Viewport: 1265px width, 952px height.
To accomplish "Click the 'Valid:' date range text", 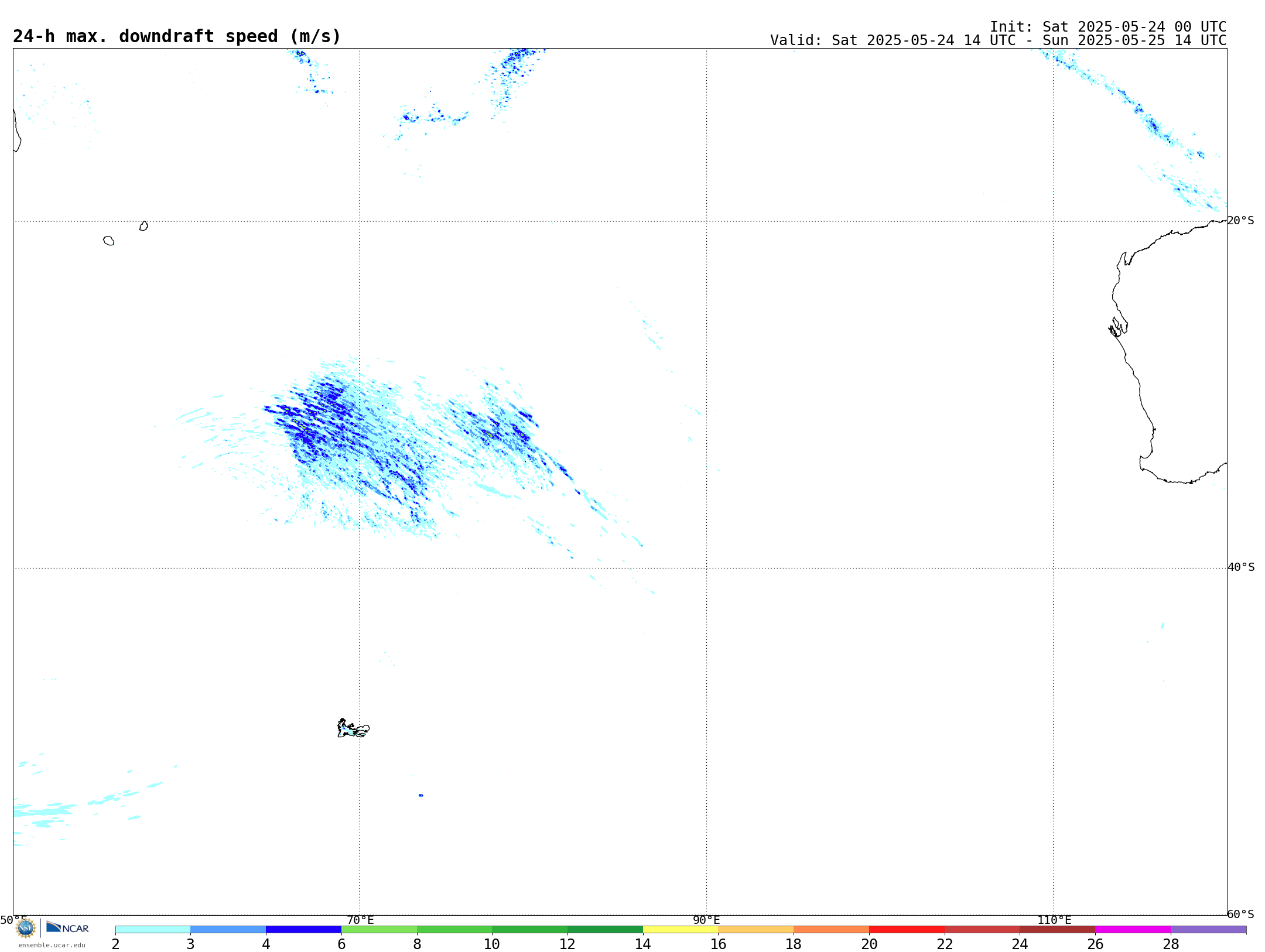I will (x=998, y=40).
